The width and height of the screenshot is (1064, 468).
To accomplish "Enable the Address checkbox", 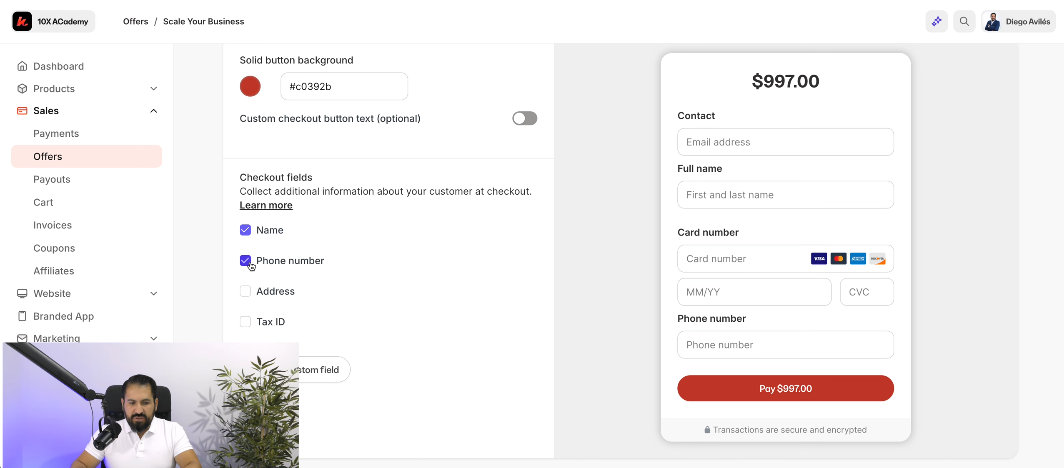I will pos(246,291).
